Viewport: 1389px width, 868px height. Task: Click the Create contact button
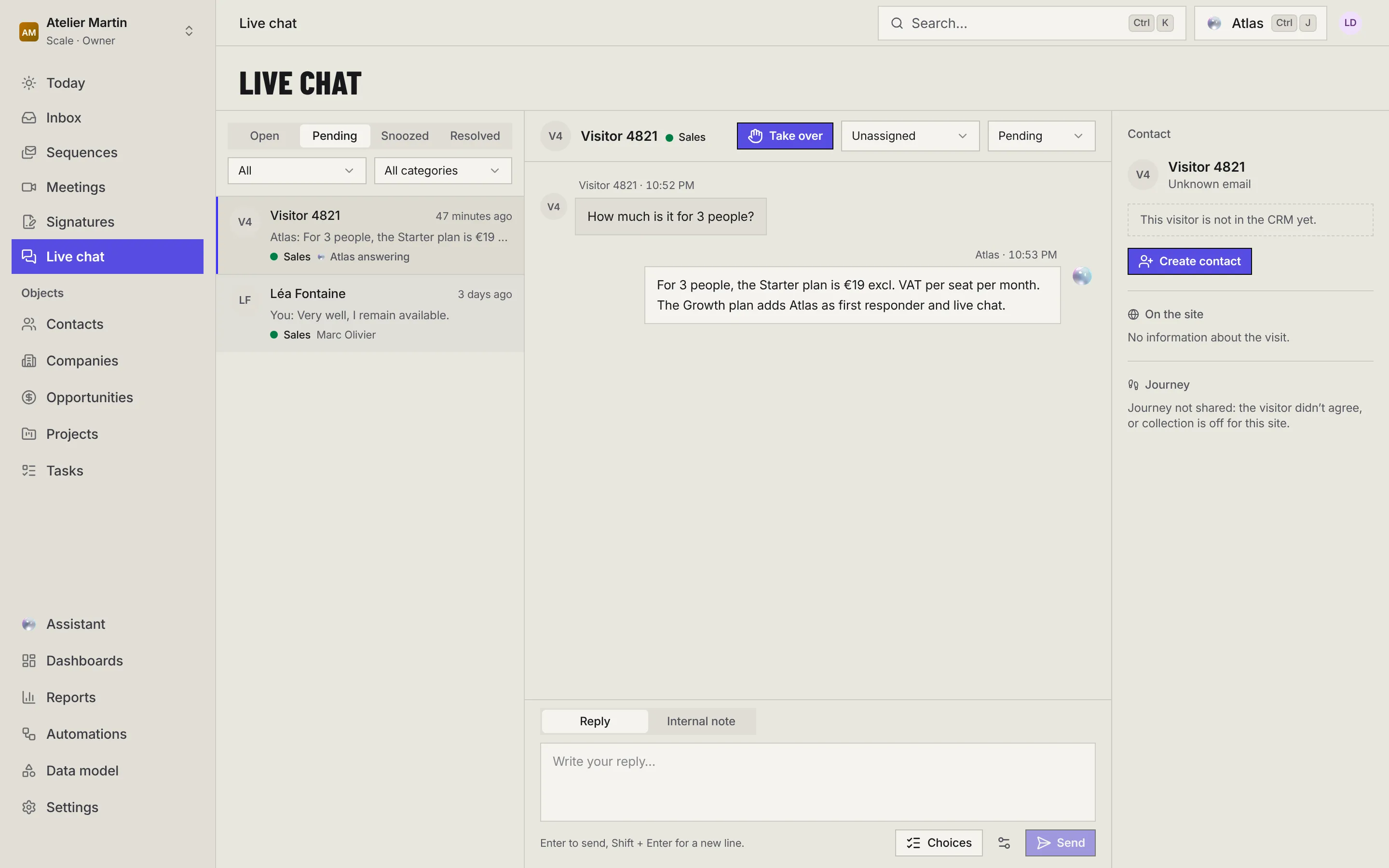1189,262
